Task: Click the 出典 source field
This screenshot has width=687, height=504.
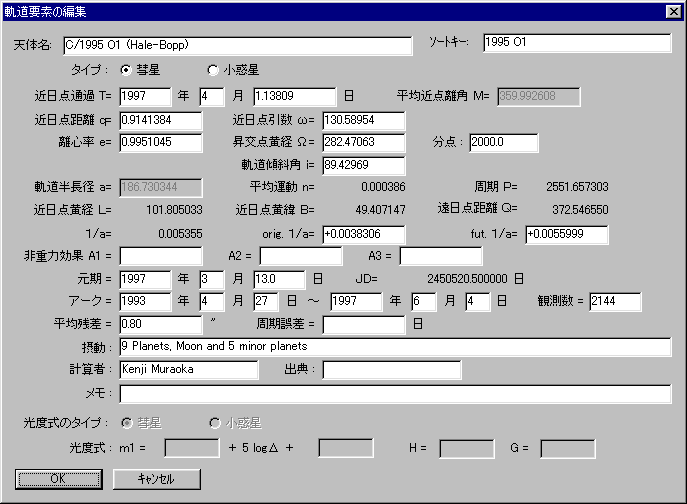Action: [x=392, y=369]
